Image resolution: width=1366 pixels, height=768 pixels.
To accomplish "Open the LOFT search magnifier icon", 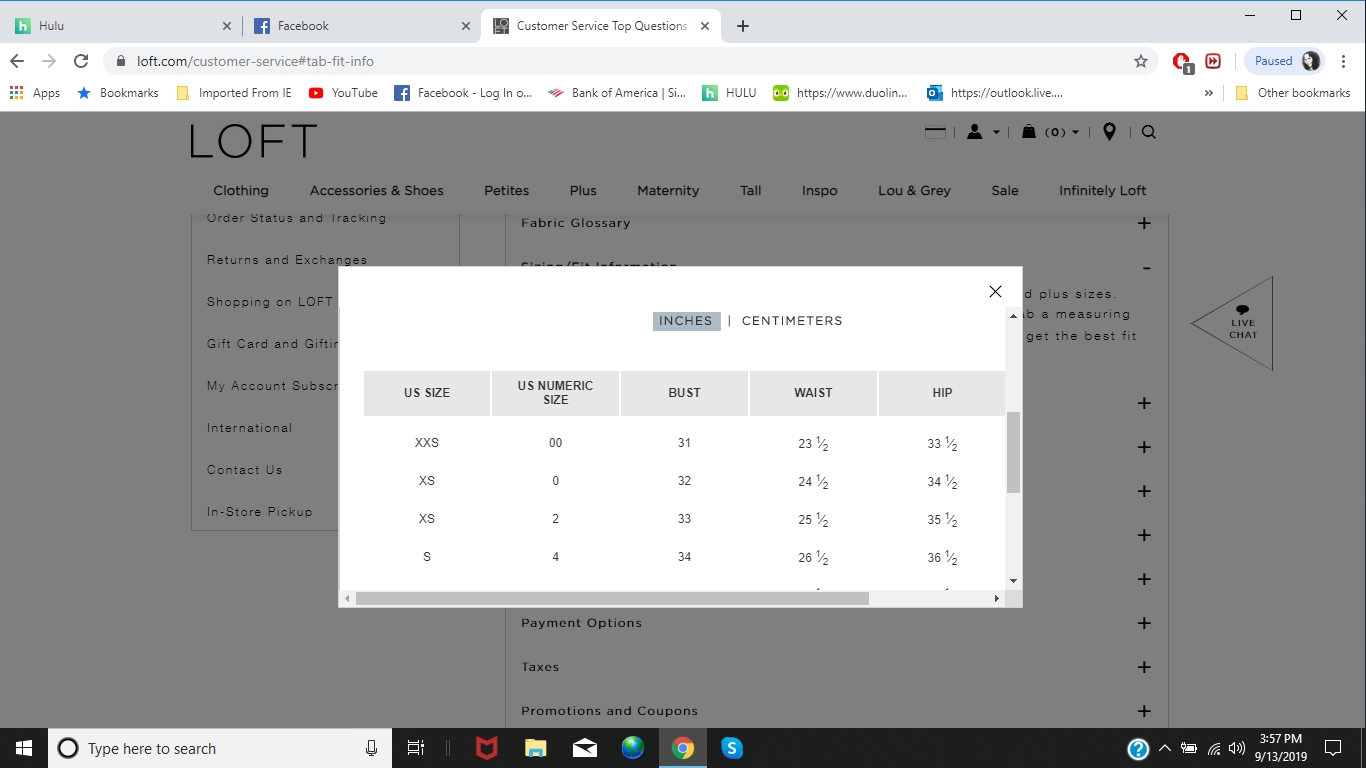I will click(x=1149, y=132).
